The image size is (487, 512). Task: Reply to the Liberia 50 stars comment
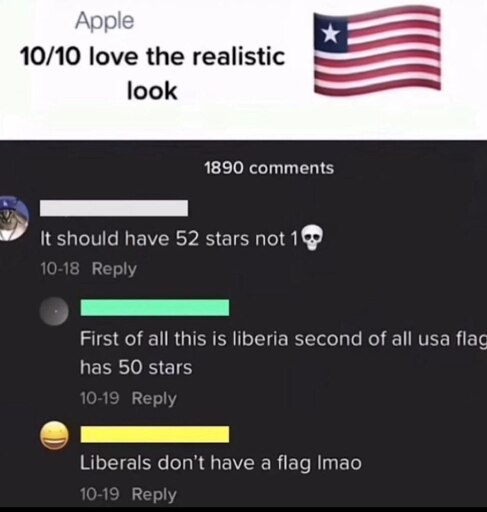pos(154,398)
